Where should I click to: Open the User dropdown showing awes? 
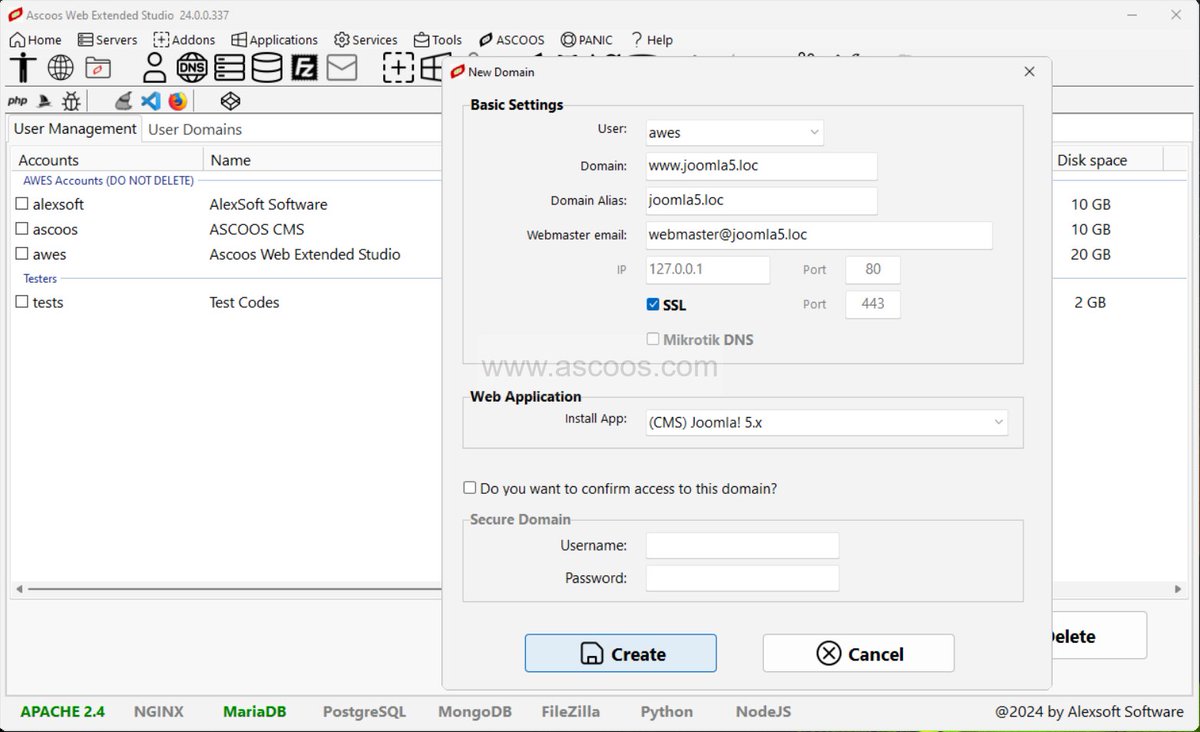[735, 132]
